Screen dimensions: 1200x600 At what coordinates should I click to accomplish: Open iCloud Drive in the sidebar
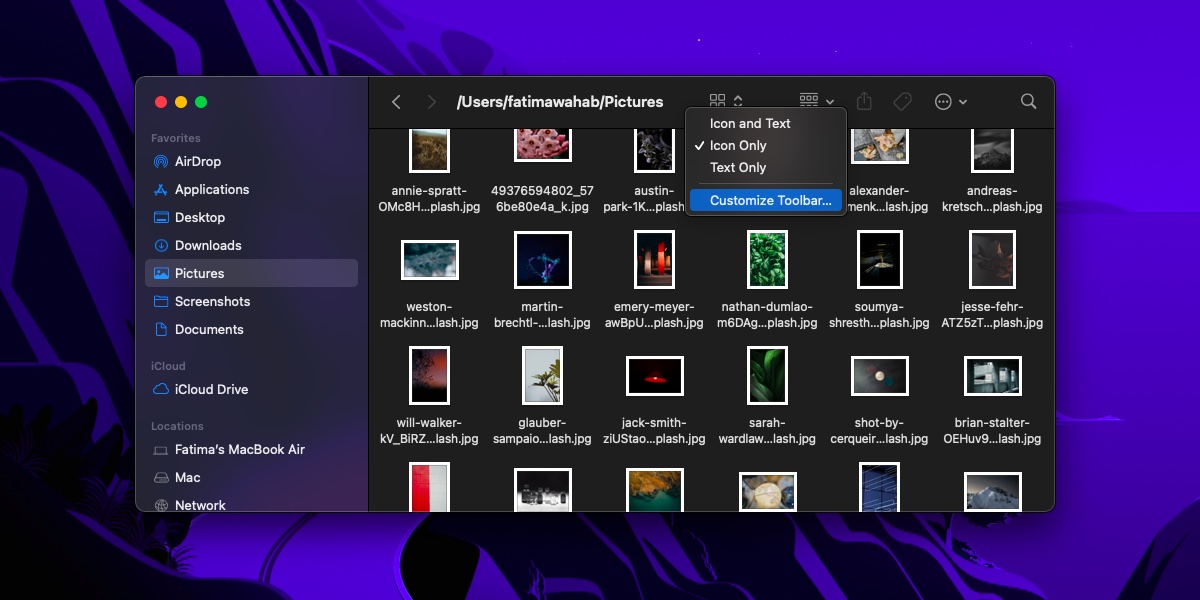click(251, 389)
